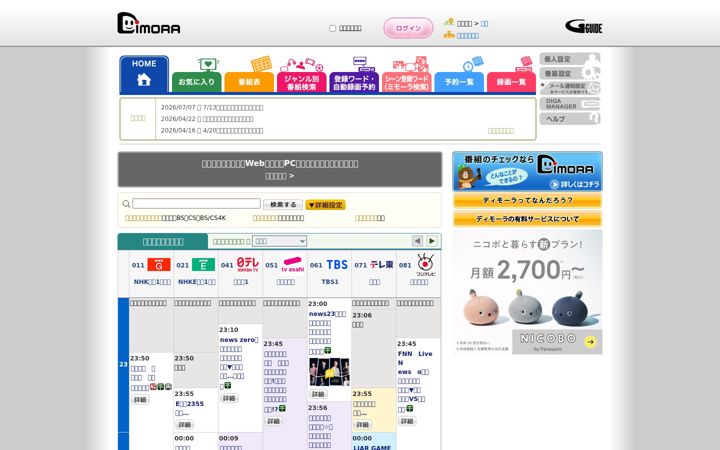The image size is (720, 450).
Task: Open DIGA MANAGER
Action: point(570,103)
